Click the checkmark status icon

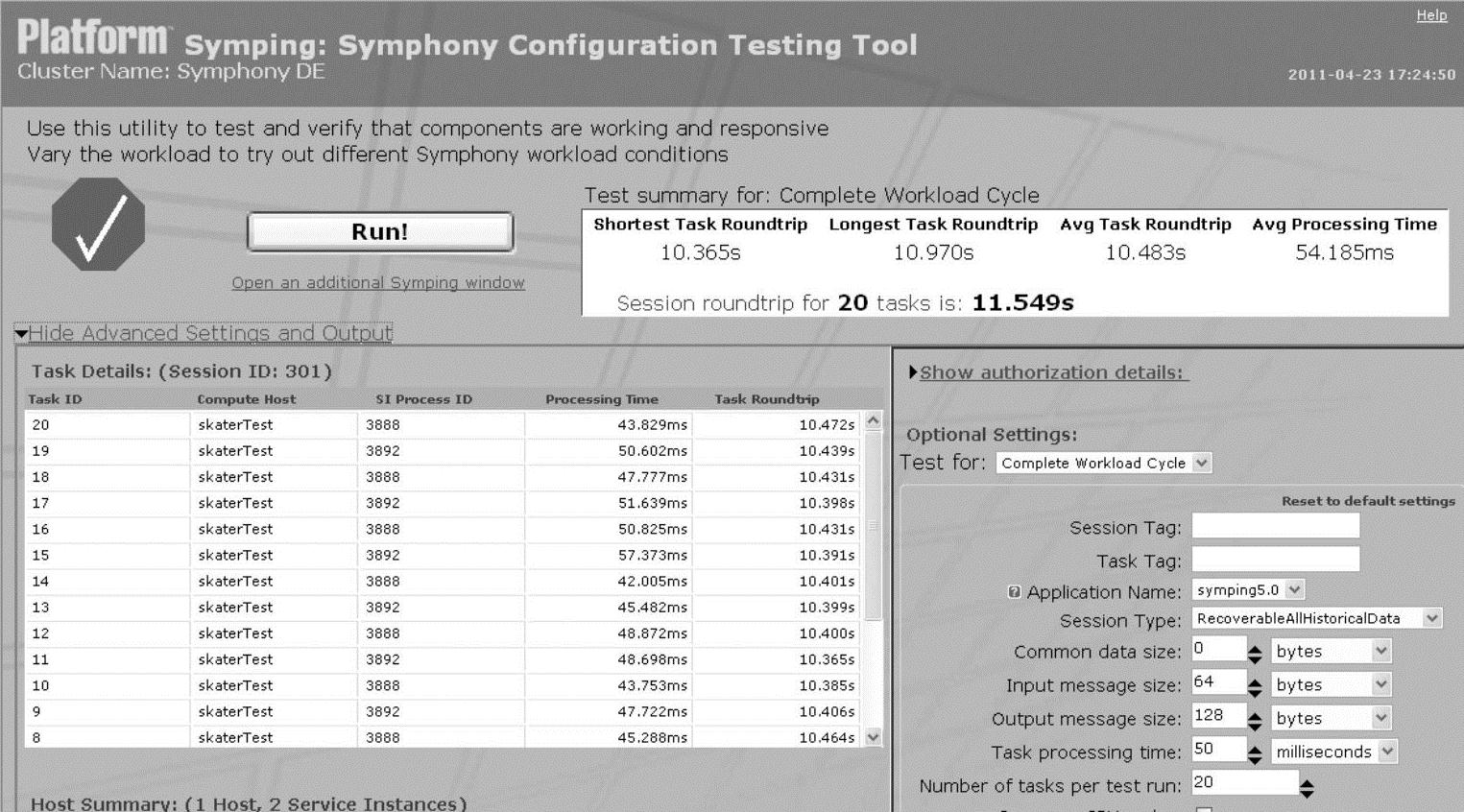pos(99,225)
